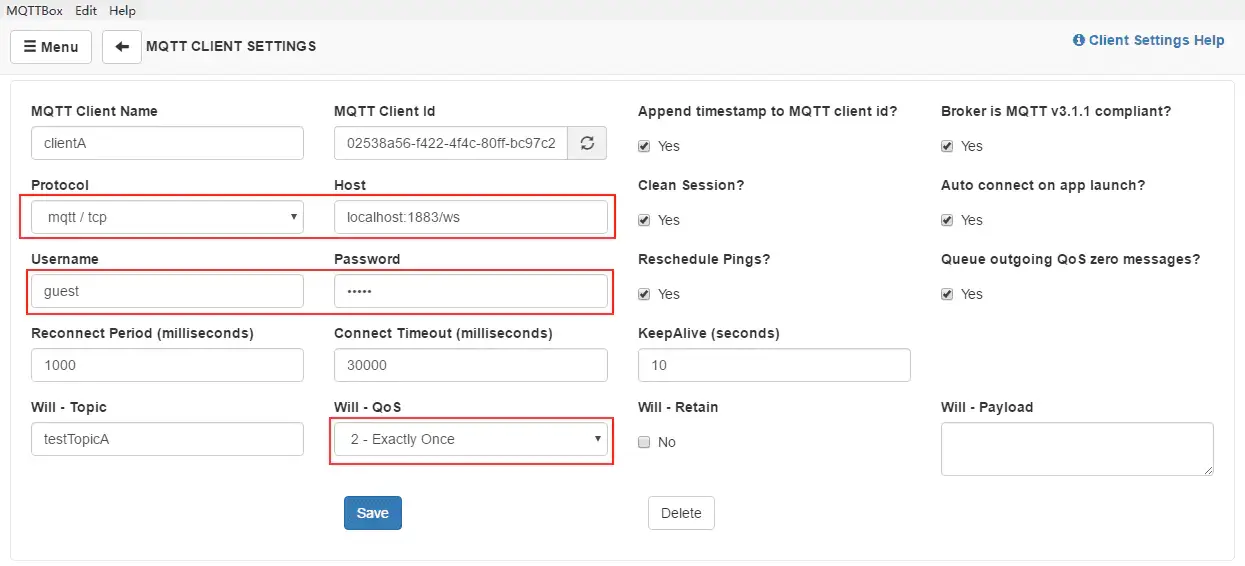
Task: Open the hamburger Menu button
Action: click(x=51, y=47)
